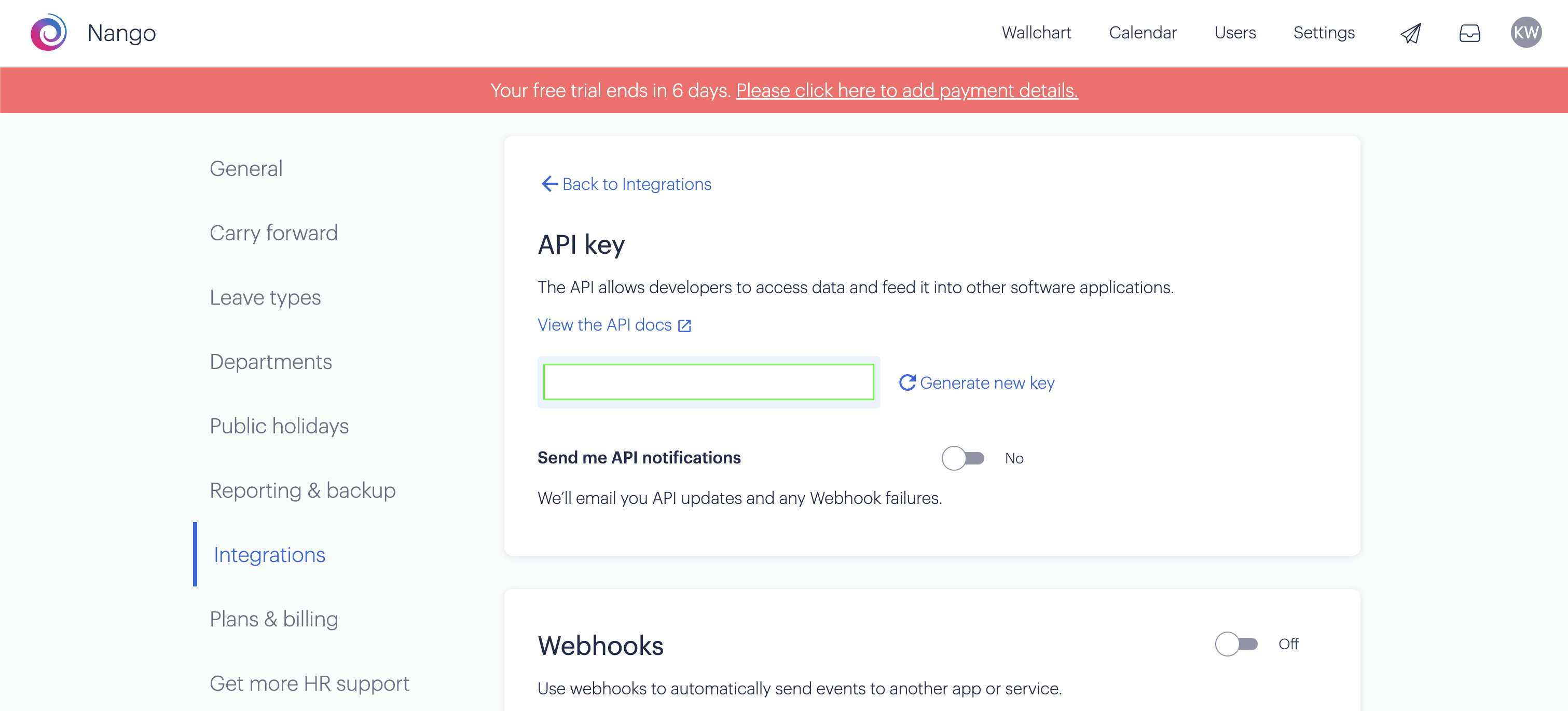
Task: Click the 'Send me API notifications' label
Action: point(639,458)
